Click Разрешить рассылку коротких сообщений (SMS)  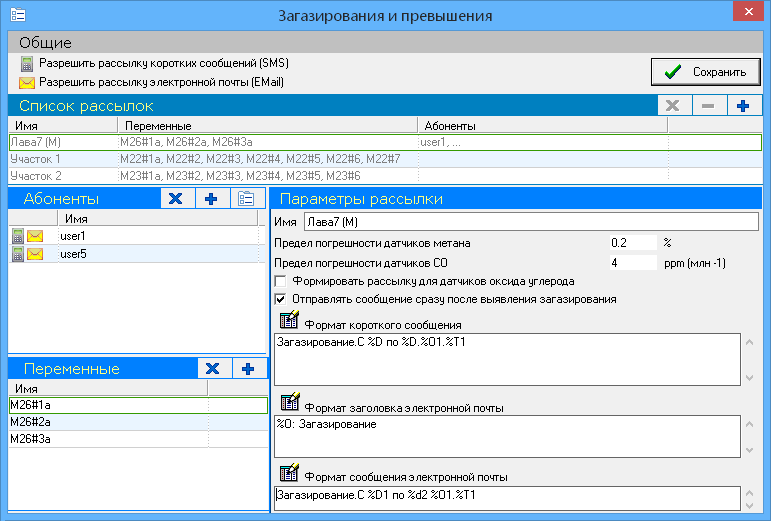coord(164,63)
